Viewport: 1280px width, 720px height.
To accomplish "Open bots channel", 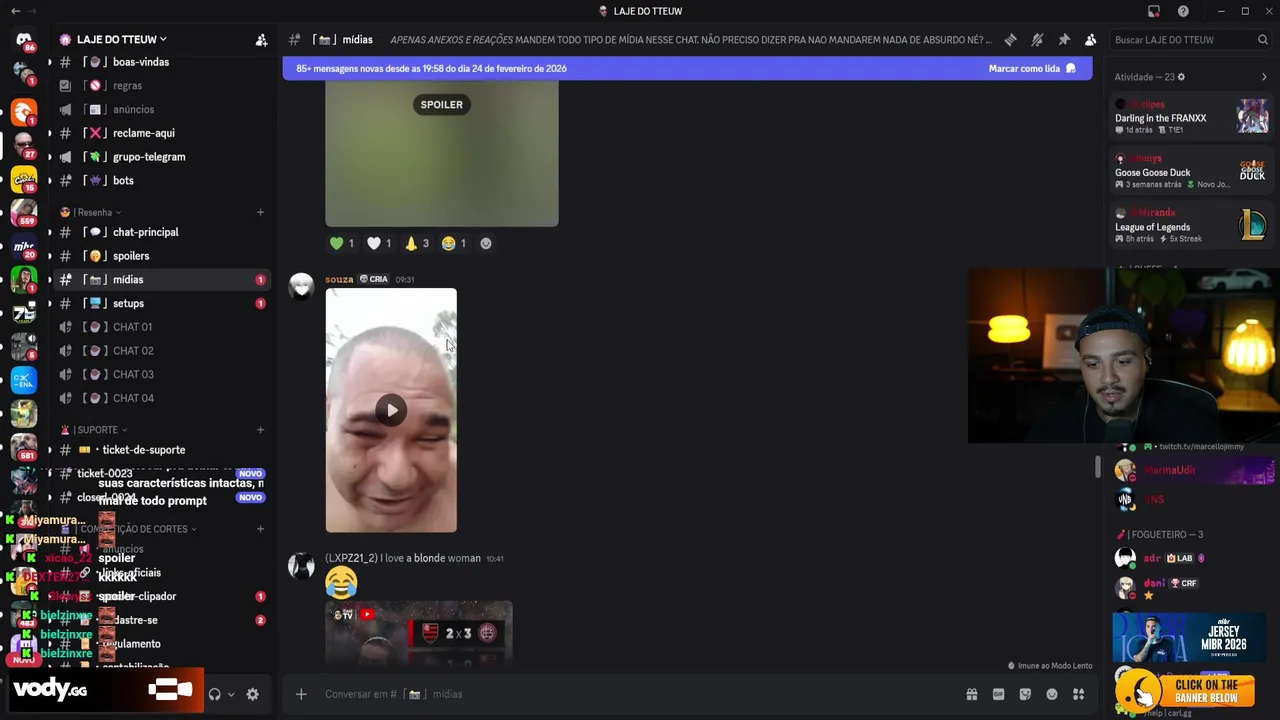I will [x=160, y=181].
